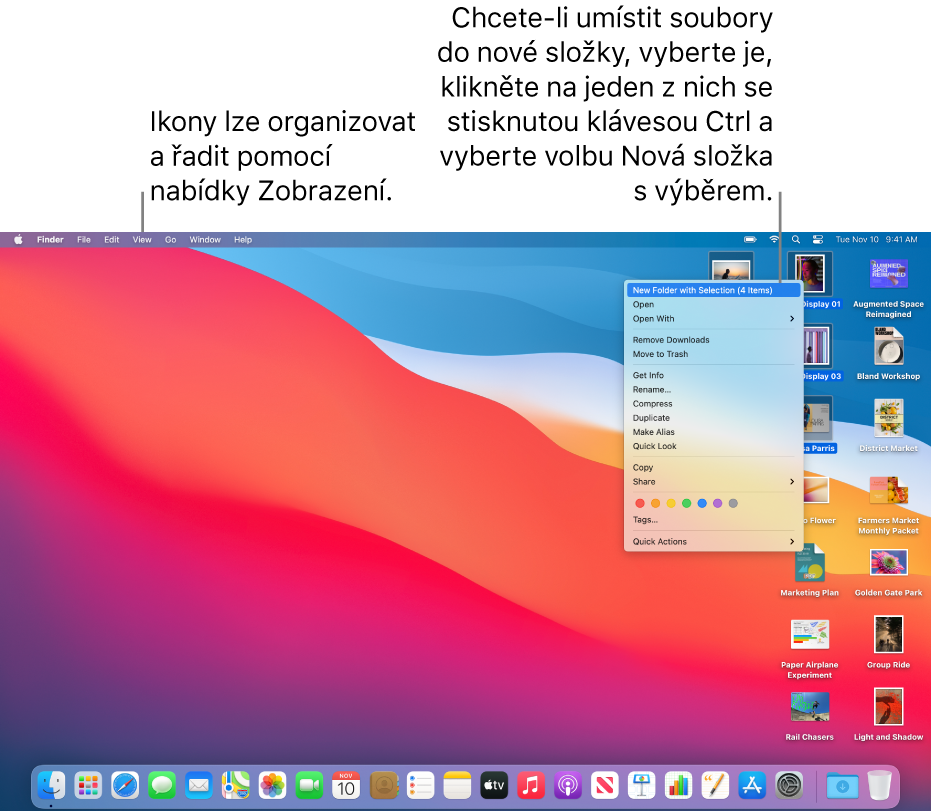
Task: Open Apple TV app in Dock
Action: click(x=494, y=785)
